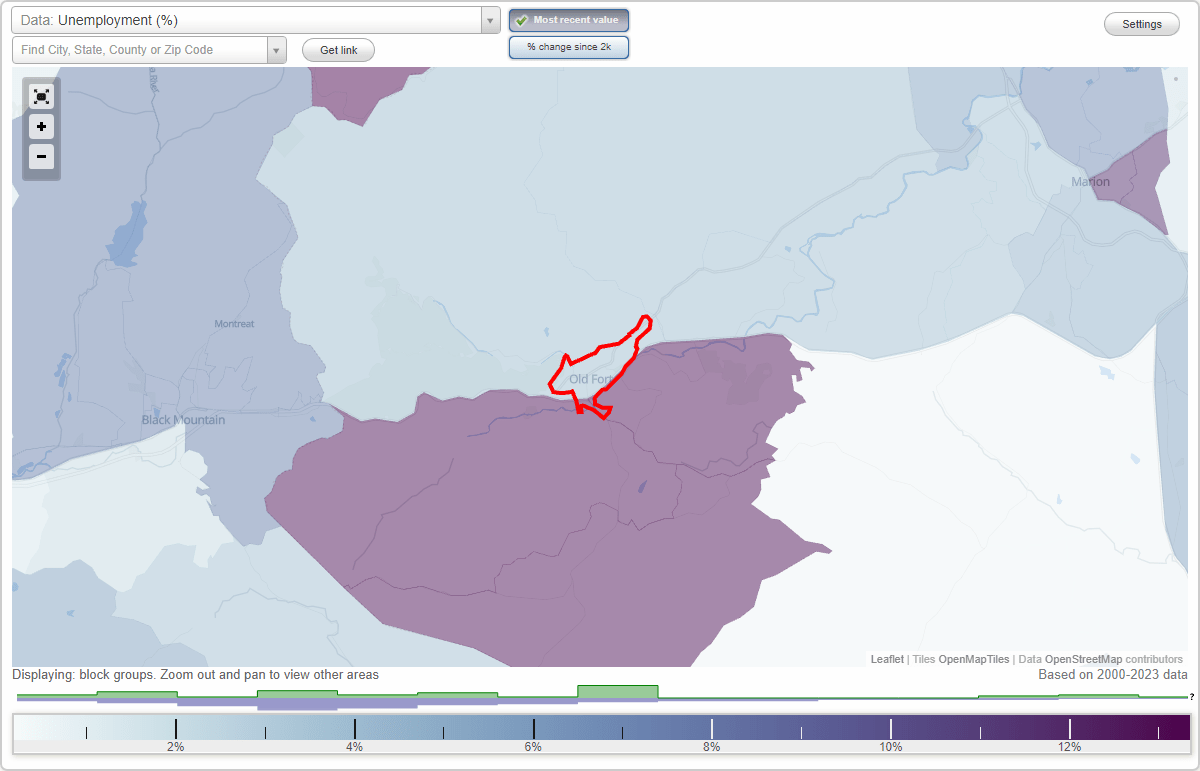Click 'Based on 2000-2023 data' text

coord(1113,675)
